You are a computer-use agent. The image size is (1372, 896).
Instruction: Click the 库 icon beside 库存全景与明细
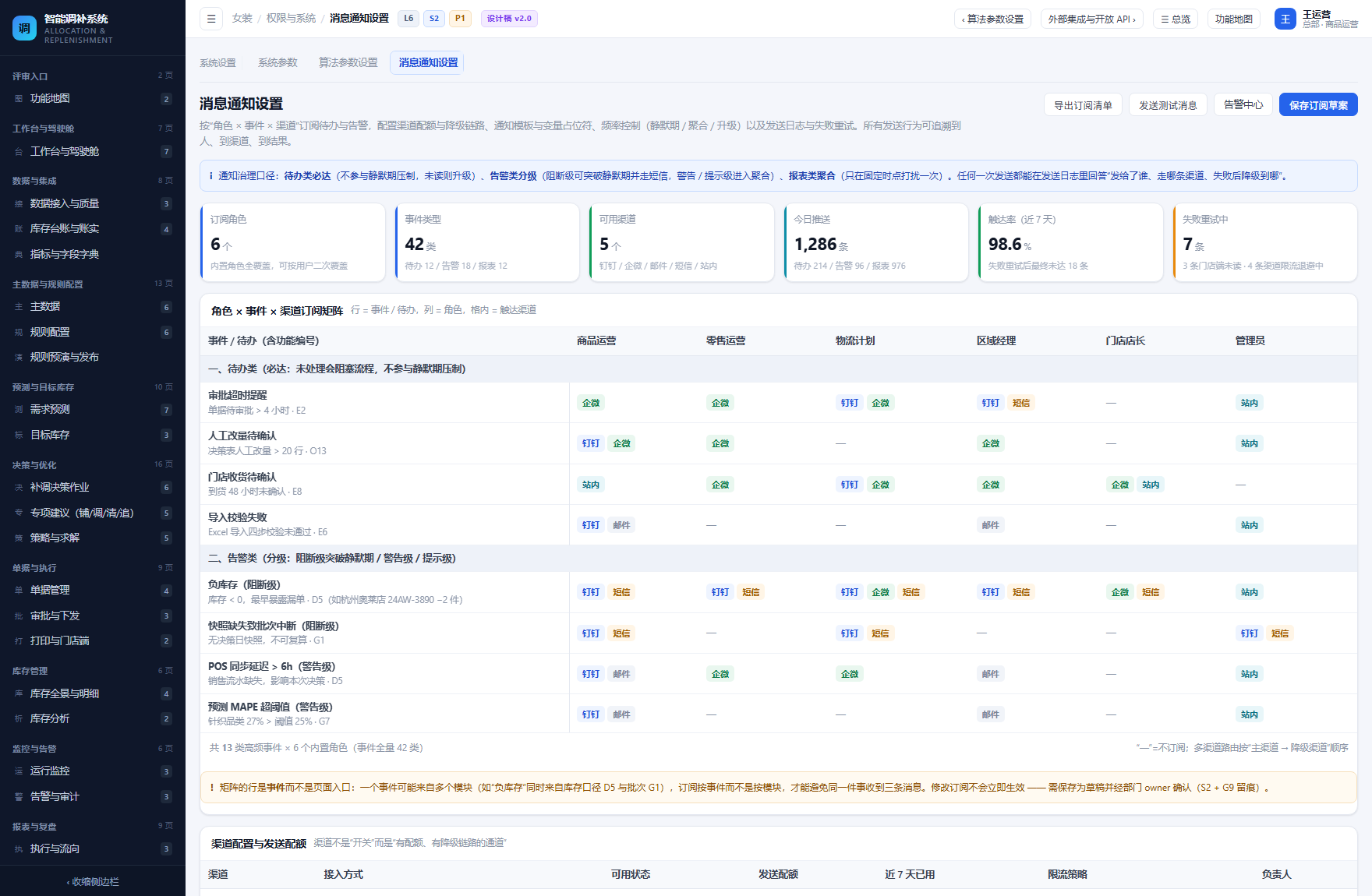tap(19, 694)
